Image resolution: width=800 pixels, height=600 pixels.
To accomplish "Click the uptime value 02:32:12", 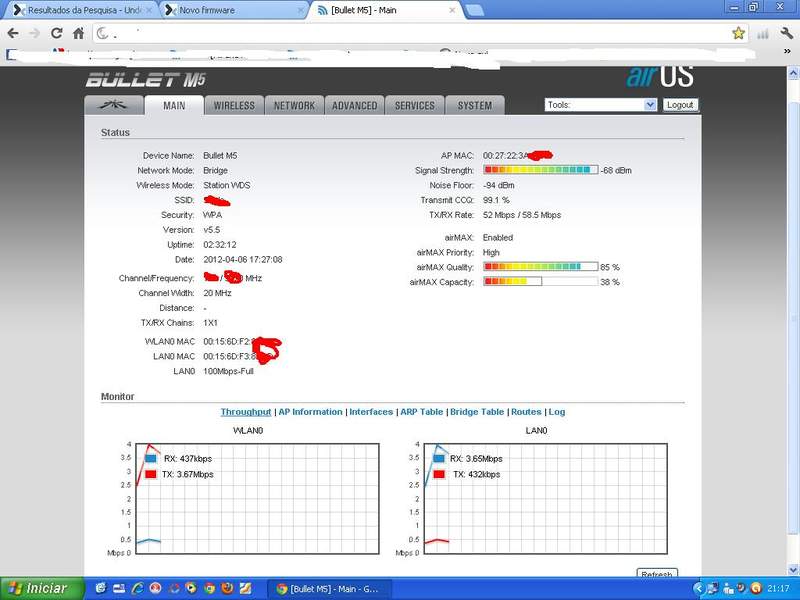I will click(x=220, y=244).
